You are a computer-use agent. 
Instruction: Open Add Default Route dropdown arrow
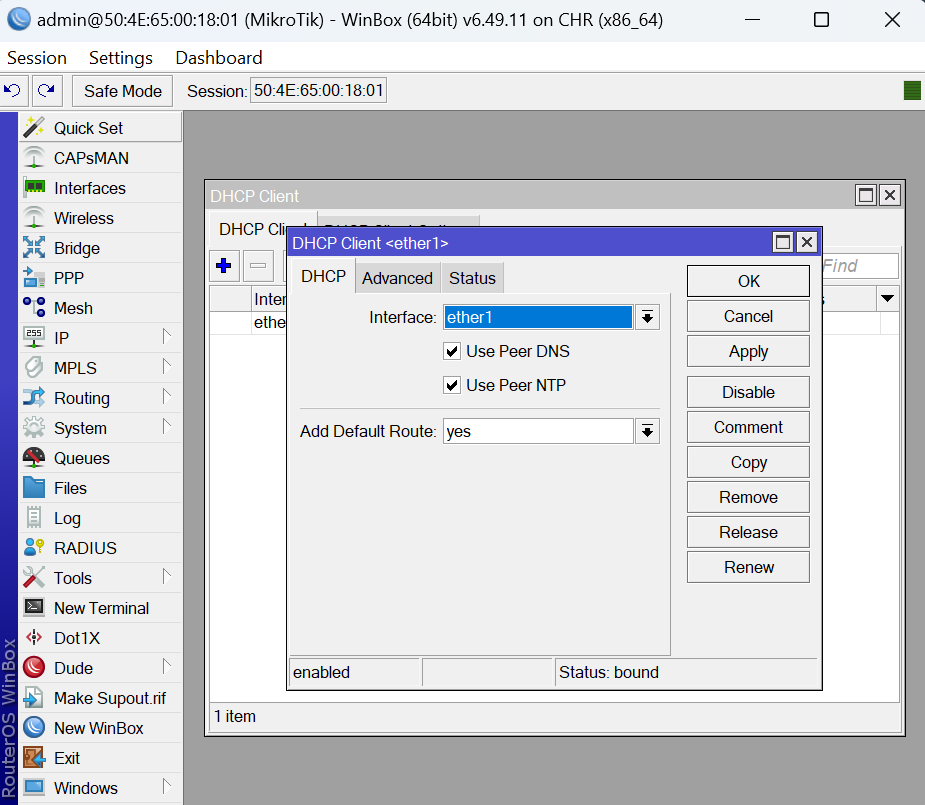pyautogui.click(x=647, y=432)
